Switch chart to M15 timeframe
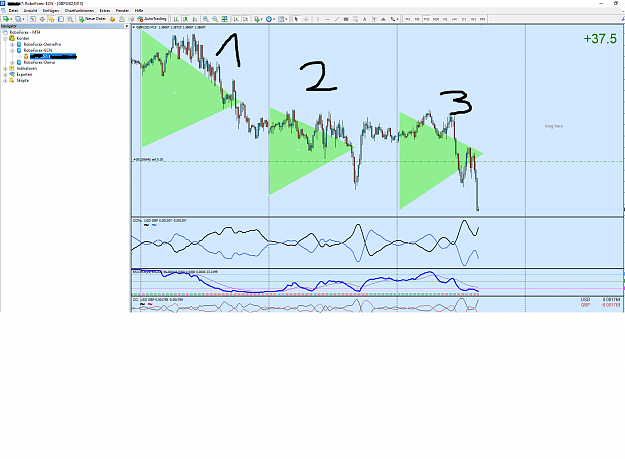The width and height of the screenshot is (625, 459). point(426,19)
